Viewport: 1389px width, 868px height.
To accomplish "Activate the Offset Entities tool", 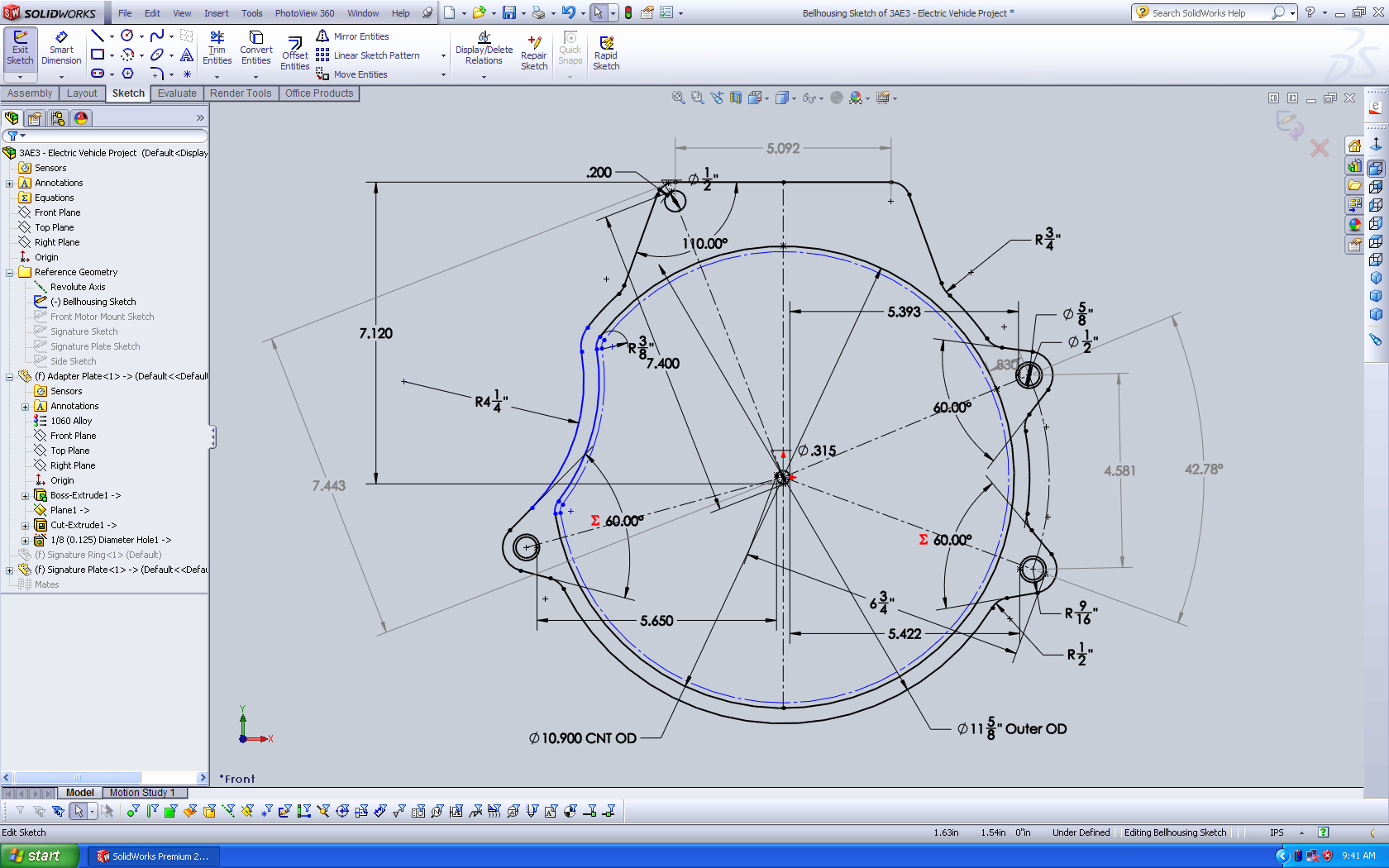I will coord(294,54).
